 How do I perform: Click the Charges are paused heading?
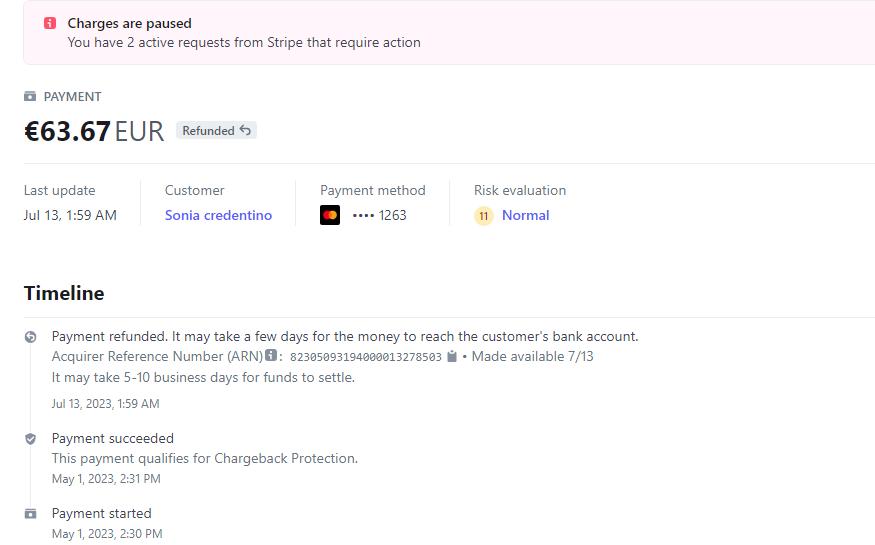coord(129,23)
